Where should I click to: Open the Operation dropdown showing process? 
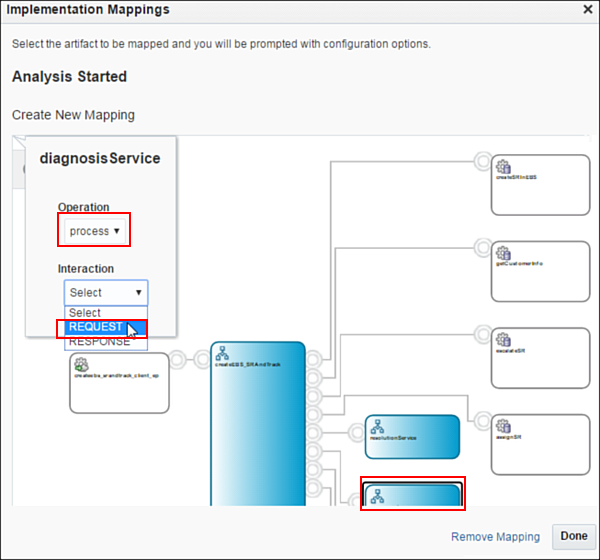pos(95,231)
